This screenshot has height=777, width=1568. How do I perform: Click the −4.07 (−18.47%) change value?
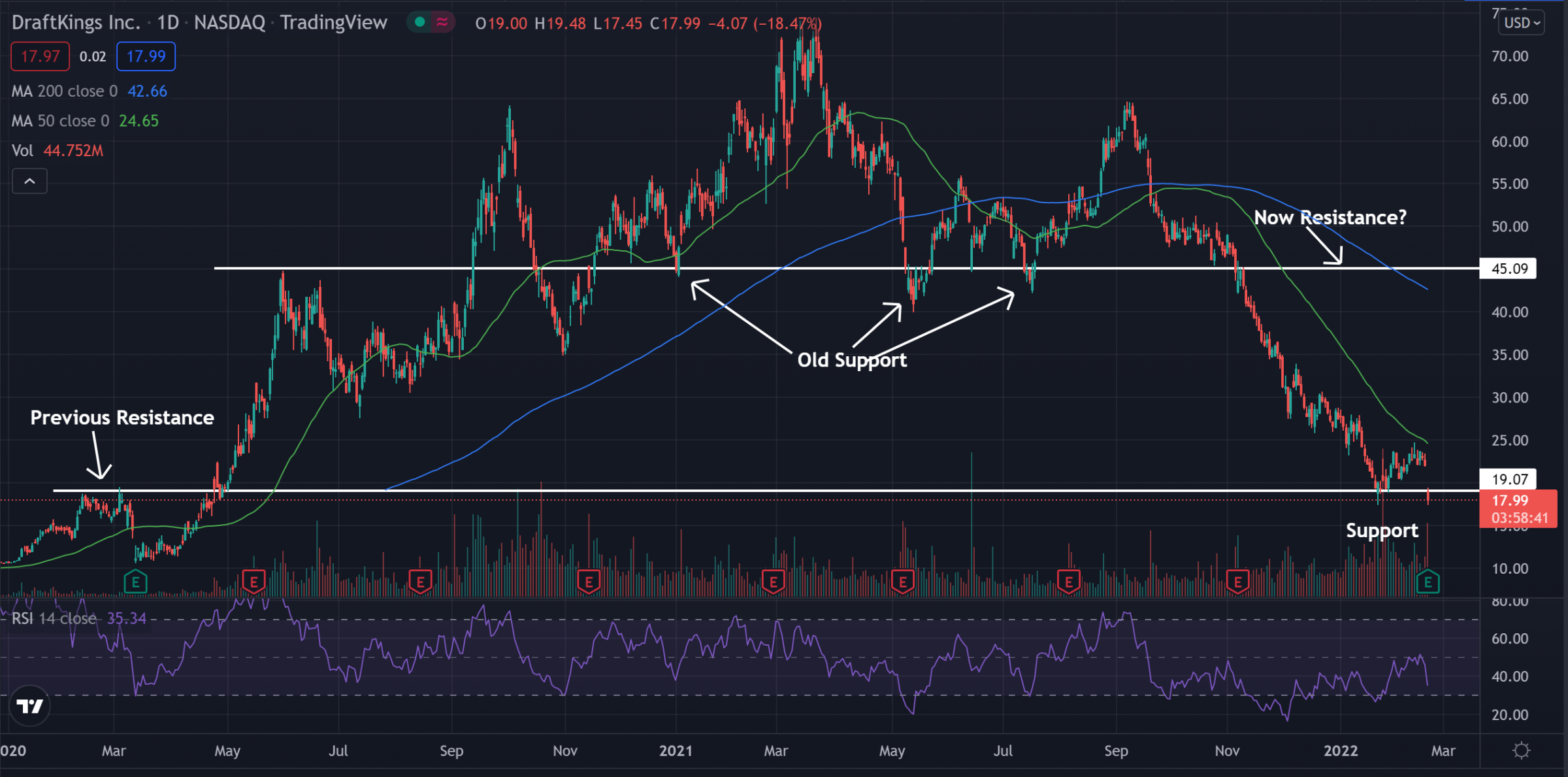click(764, 24)
